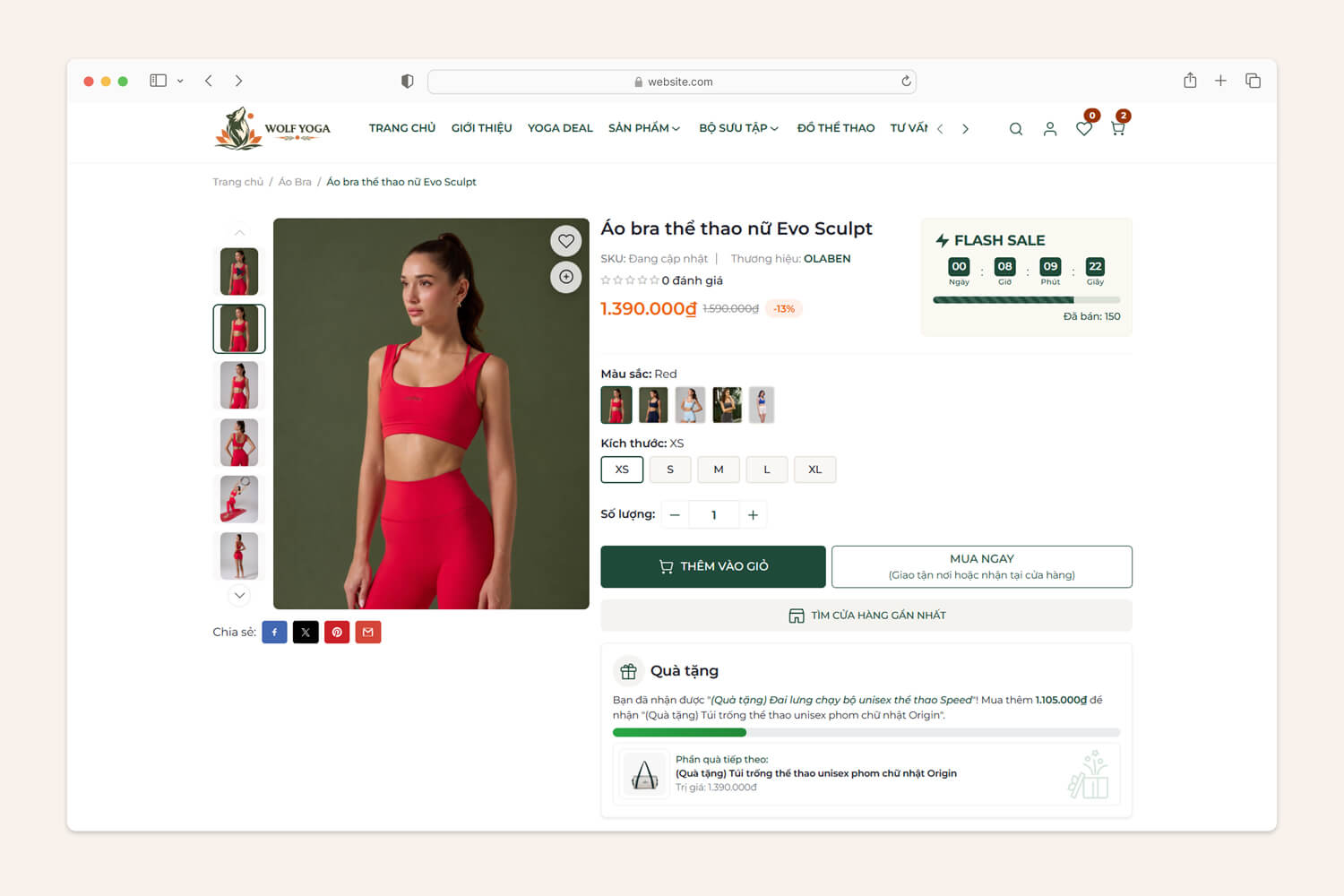The height and width of the screenshot is (896, 1344).
Task: Open browser sidebar dropdown arrow
Action: pos(180,81)
